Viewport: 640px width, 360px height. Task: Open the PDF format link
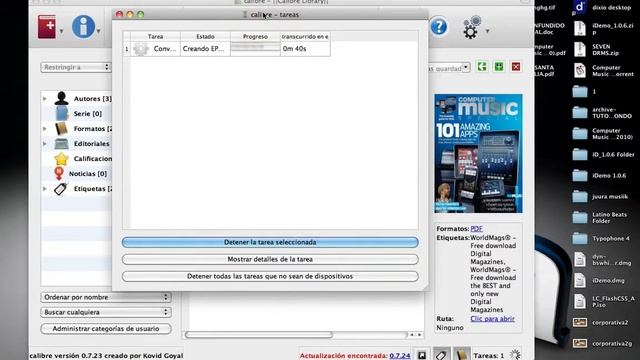point(476,229)
